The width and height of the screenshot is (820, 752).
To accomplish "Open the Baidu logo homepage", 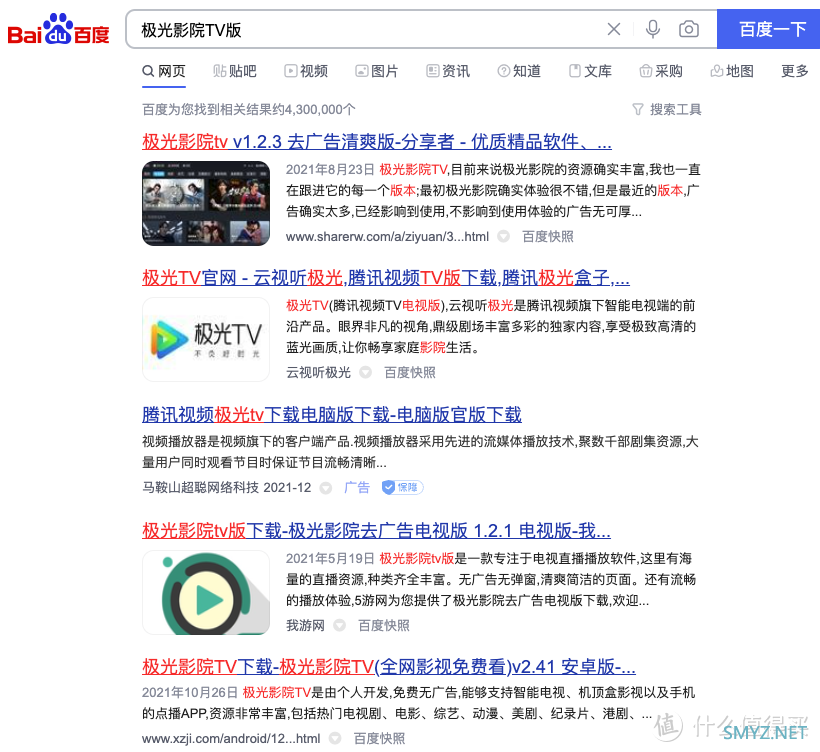I will [58, 29].
